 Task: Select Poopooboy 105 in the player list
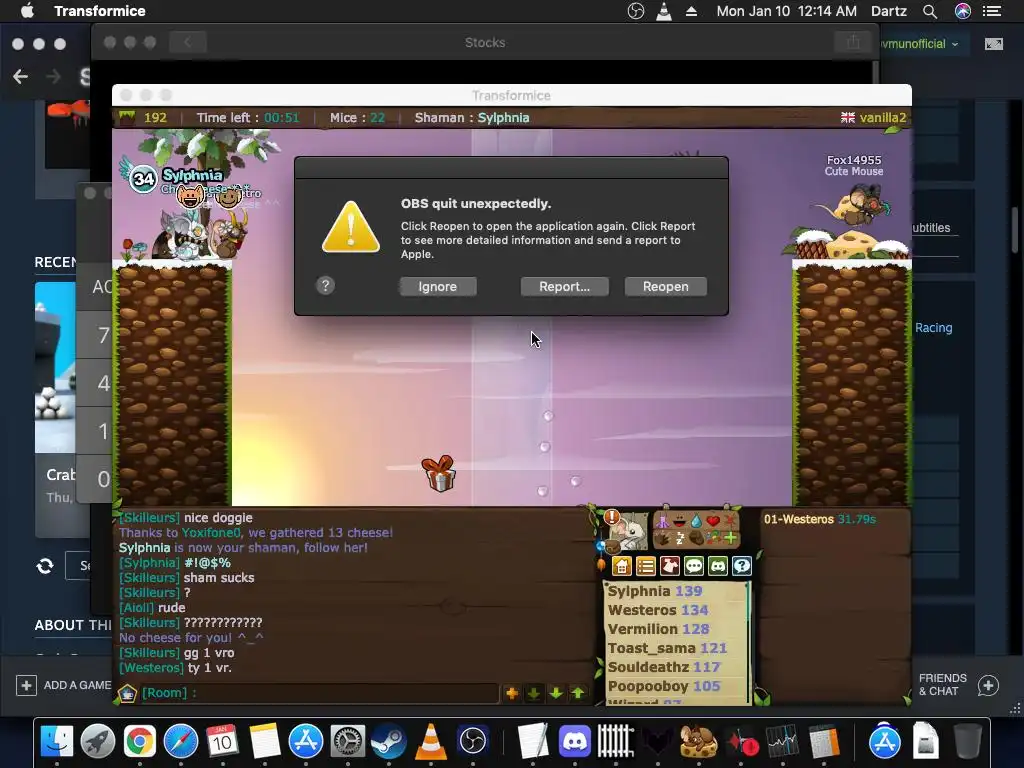coord(664,686)
